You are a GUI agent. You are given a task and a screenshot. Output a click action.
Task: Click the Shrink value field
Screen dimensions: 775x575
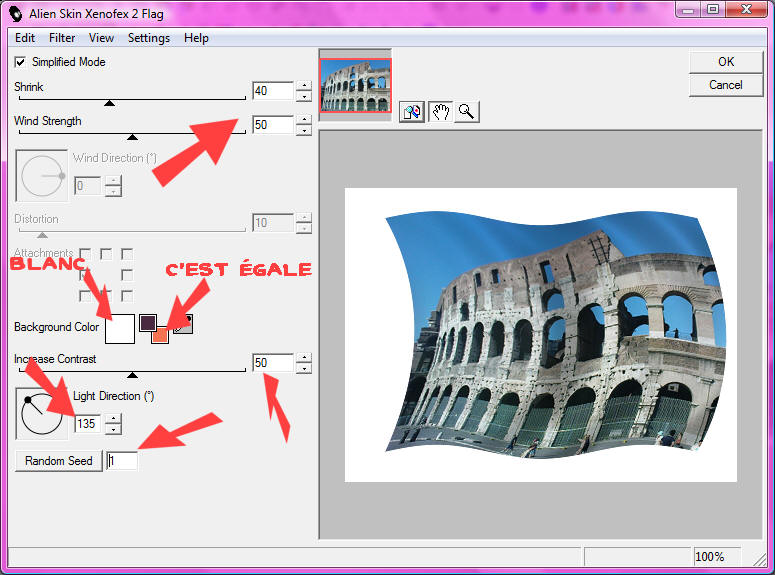point(273,91)
